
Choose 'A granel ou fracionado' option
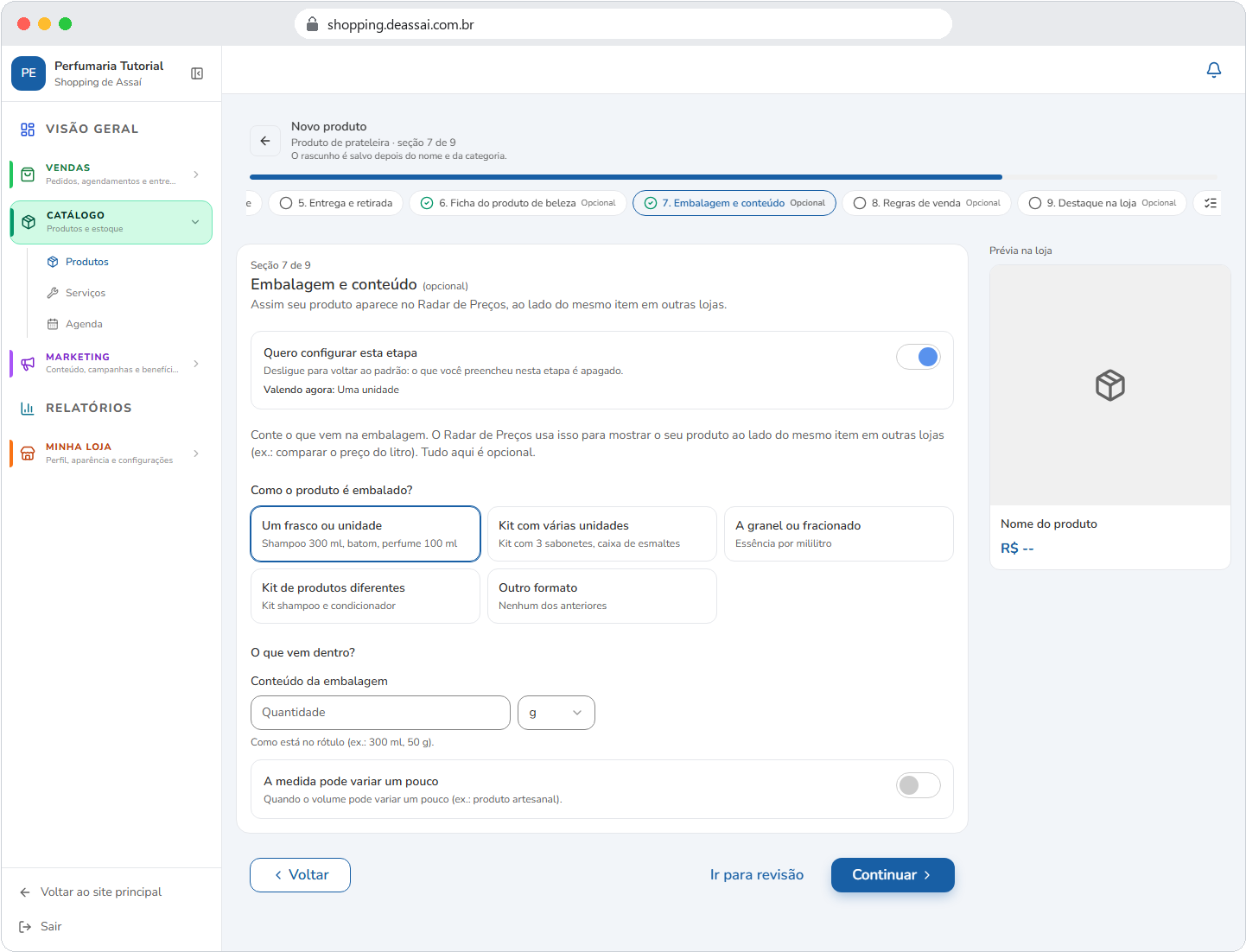click(x=839, y=534)
